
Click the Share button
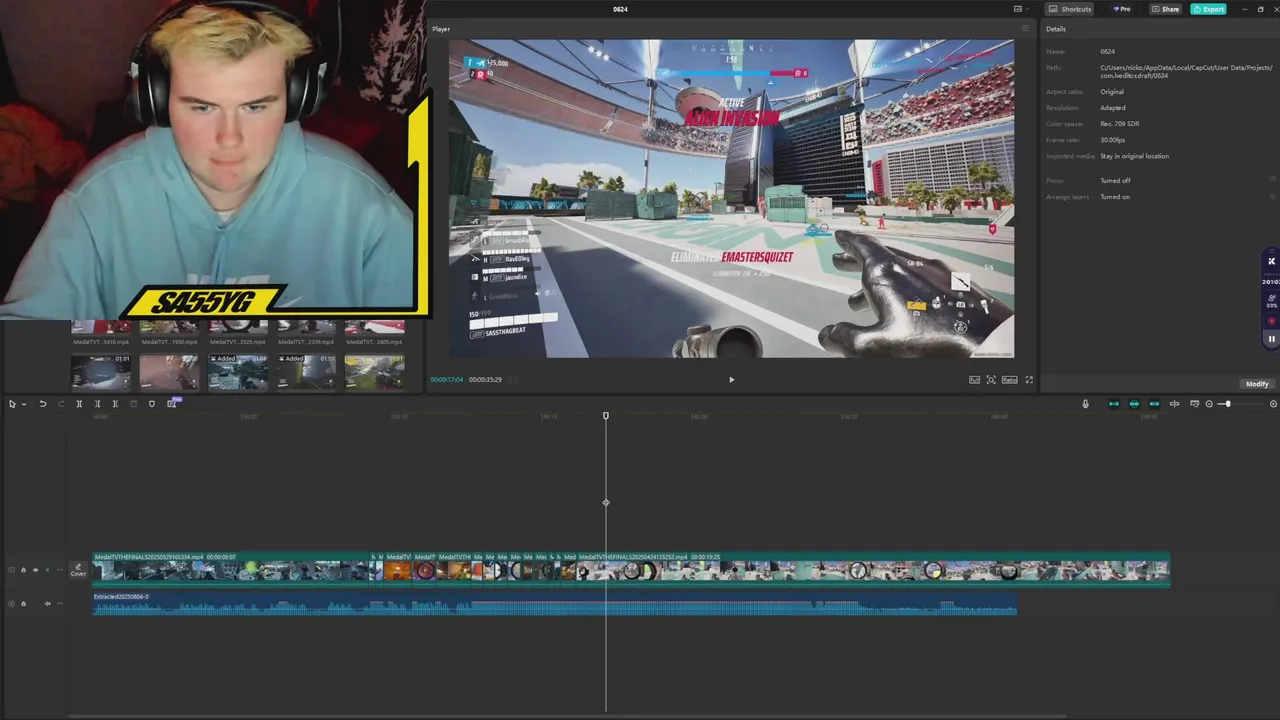coord(1165,9)
